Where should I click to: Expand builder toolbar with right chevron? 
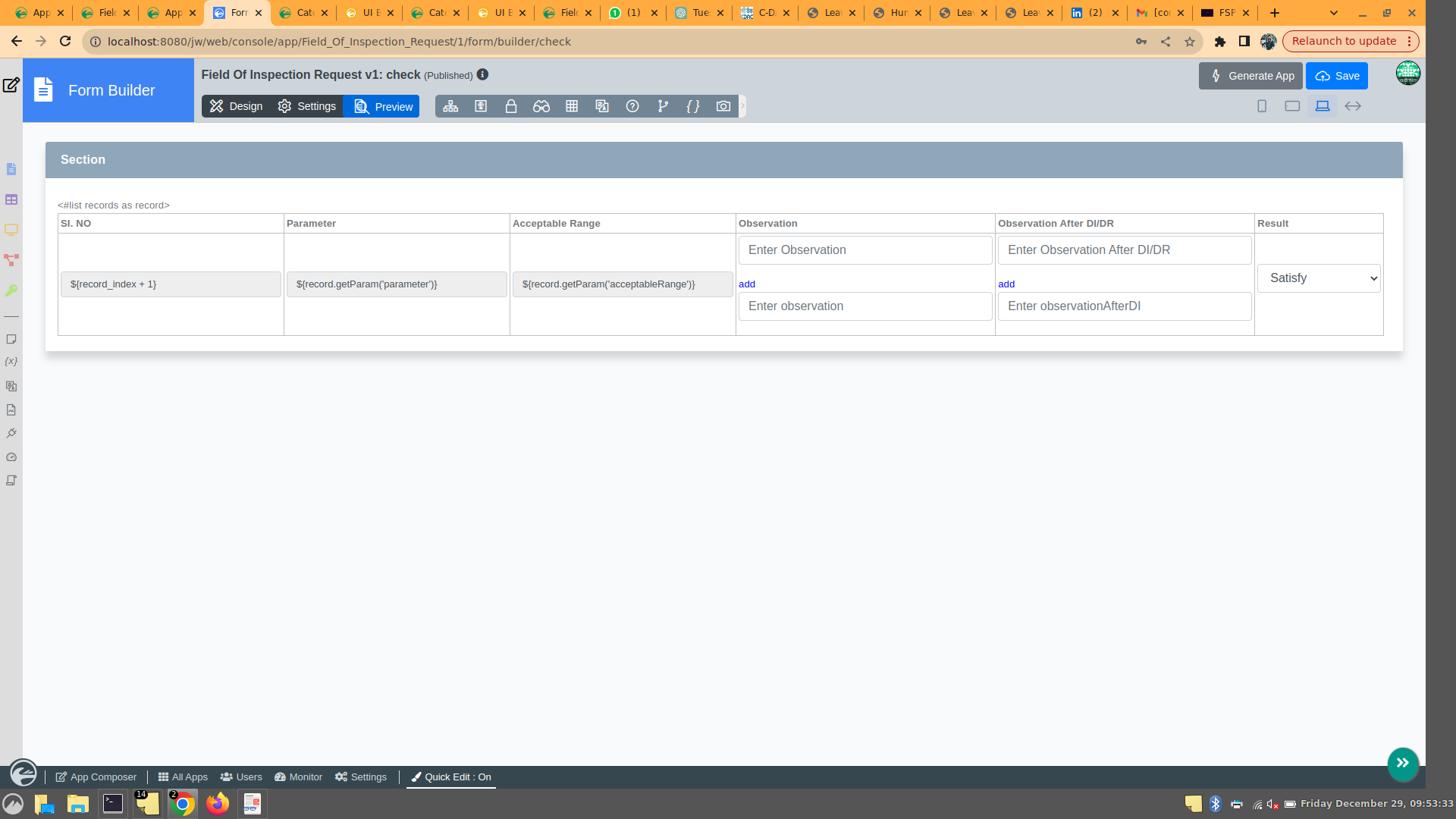click(743, 106)
